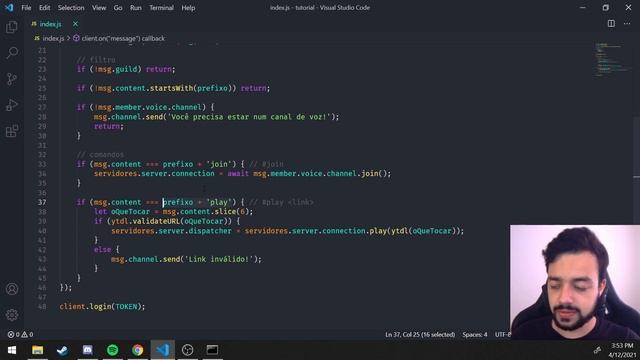This screenshot has height=360, width=640.
Task: Click line number 48 in gutter
Action: pos(42,307)
